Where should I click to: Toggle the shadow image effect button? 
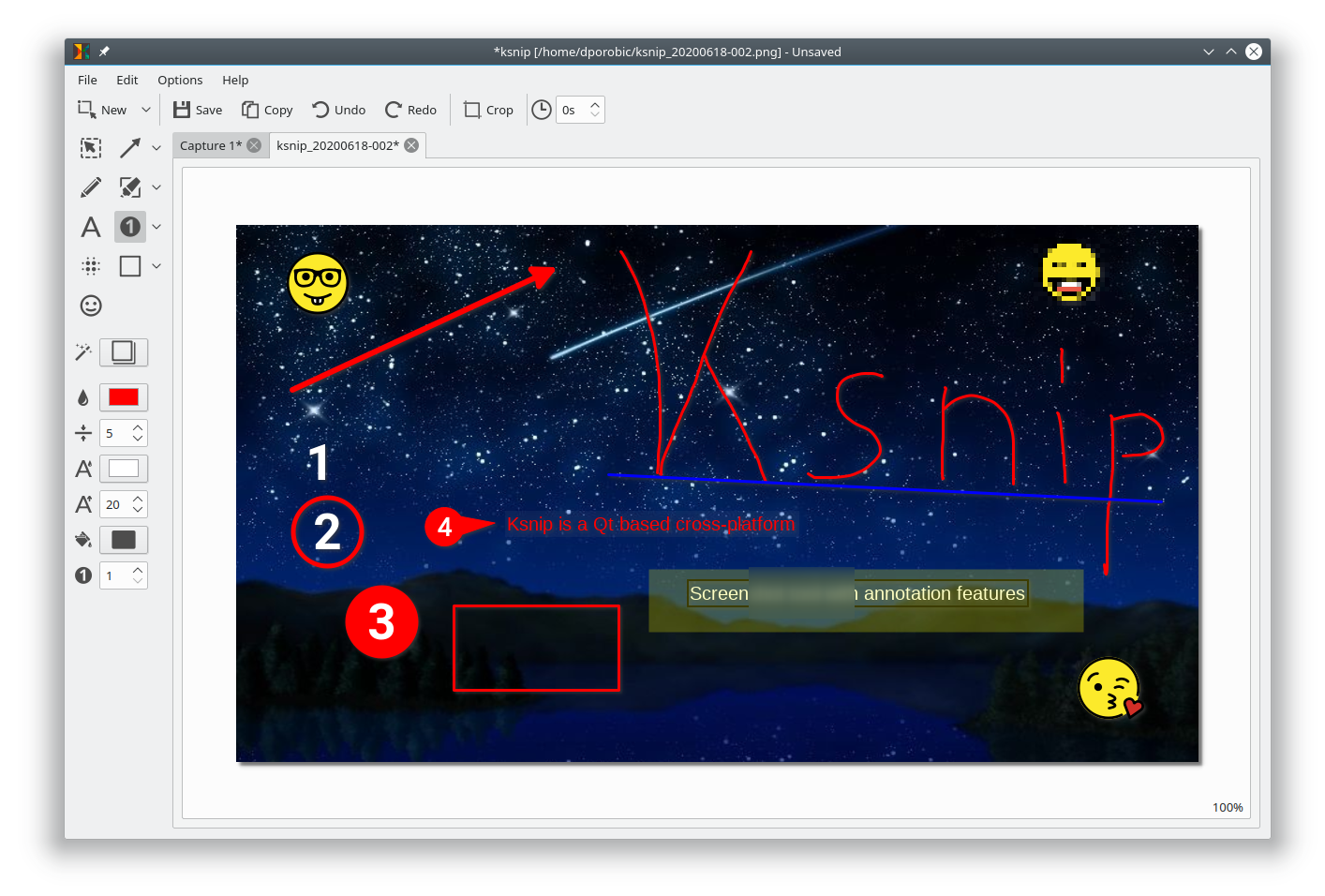[124, 352]
